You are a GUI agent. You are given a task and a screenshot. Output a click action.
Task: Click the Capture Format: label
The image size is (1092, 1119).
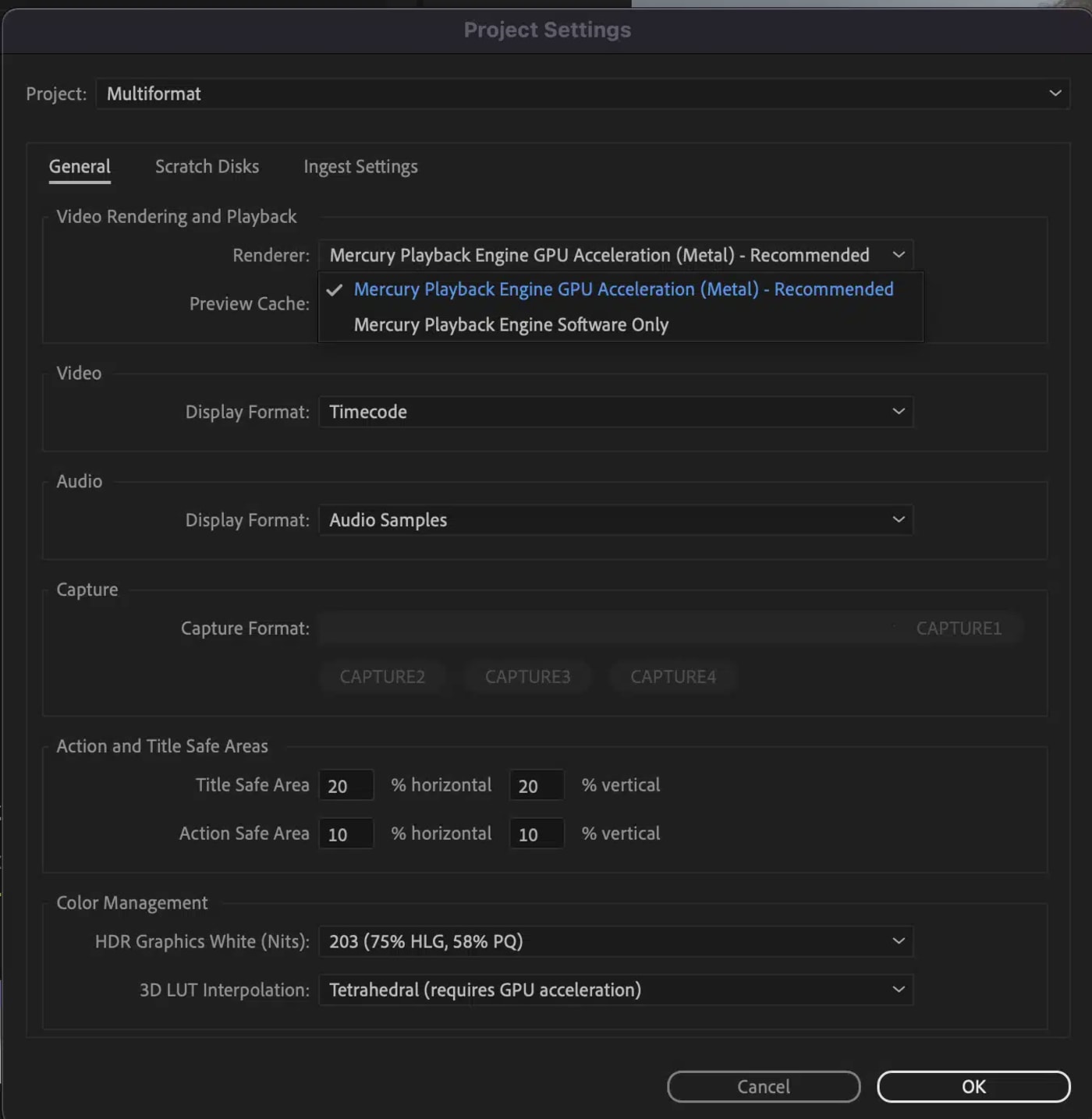(245, 629)
